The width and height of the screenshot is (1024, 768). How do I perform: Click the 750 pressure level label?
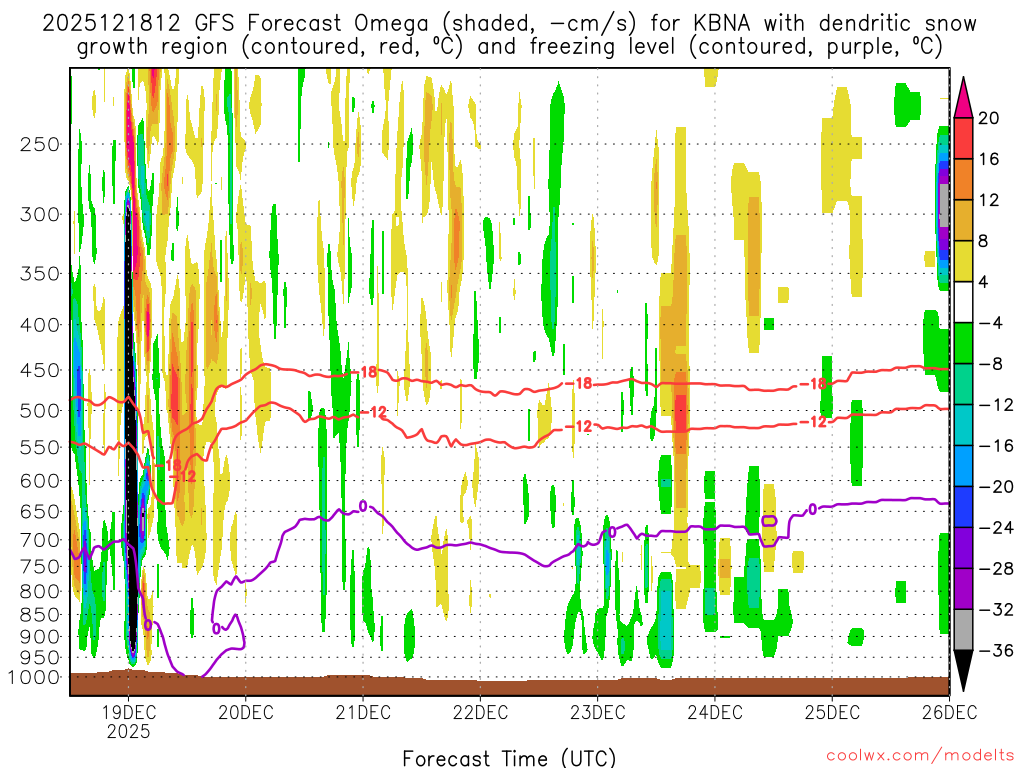click(x=40, y=567)
